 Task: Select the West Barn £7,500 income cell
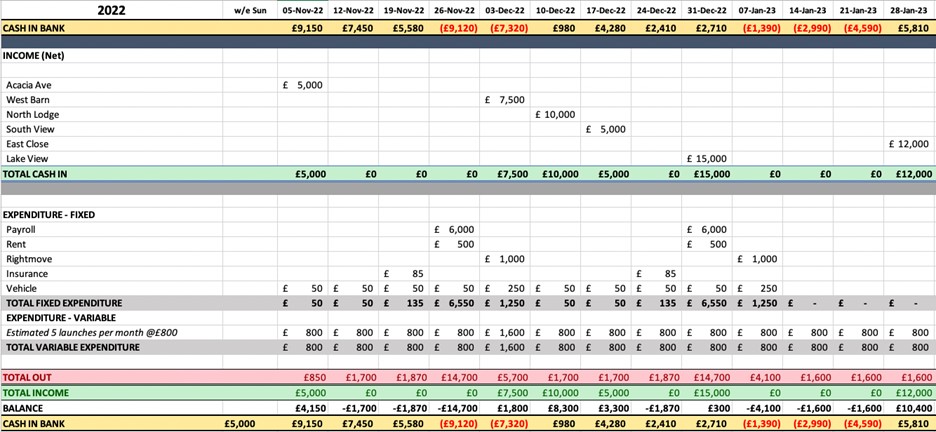[x=504, y=100]
